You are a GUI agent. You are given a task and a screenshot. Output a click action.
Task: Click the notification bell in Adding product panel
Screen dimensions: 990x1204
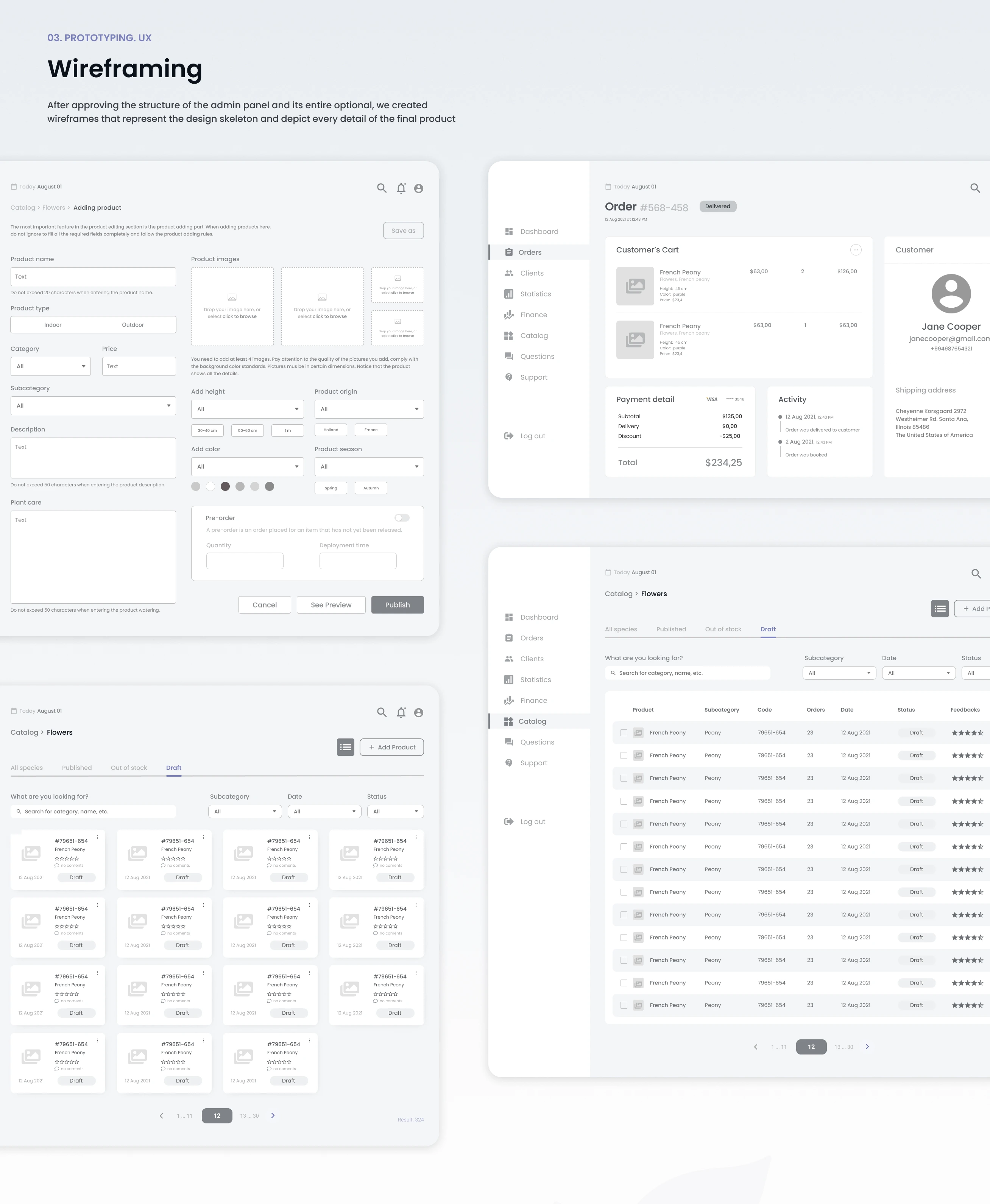[x=401, y=188]
